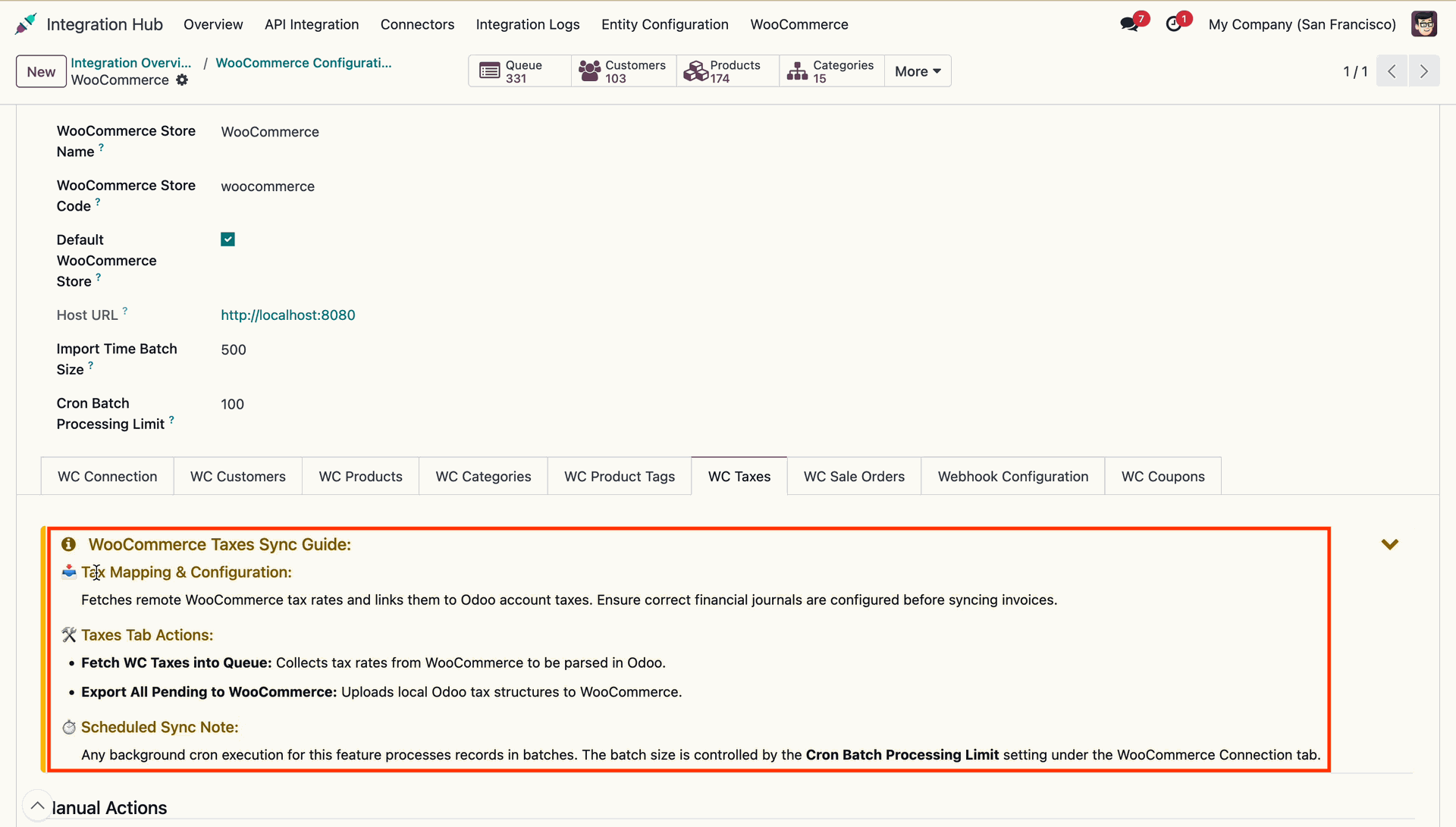Edit the WooCommerce Store Code field
Viewport: 1456px width, 827px height.
268,186
